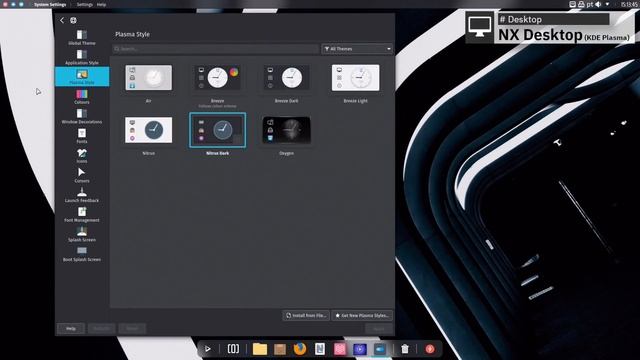This screenshot has height=360, width=640.
Task: Open Fonts settings in sidebar
Action: tap(82, 136)
